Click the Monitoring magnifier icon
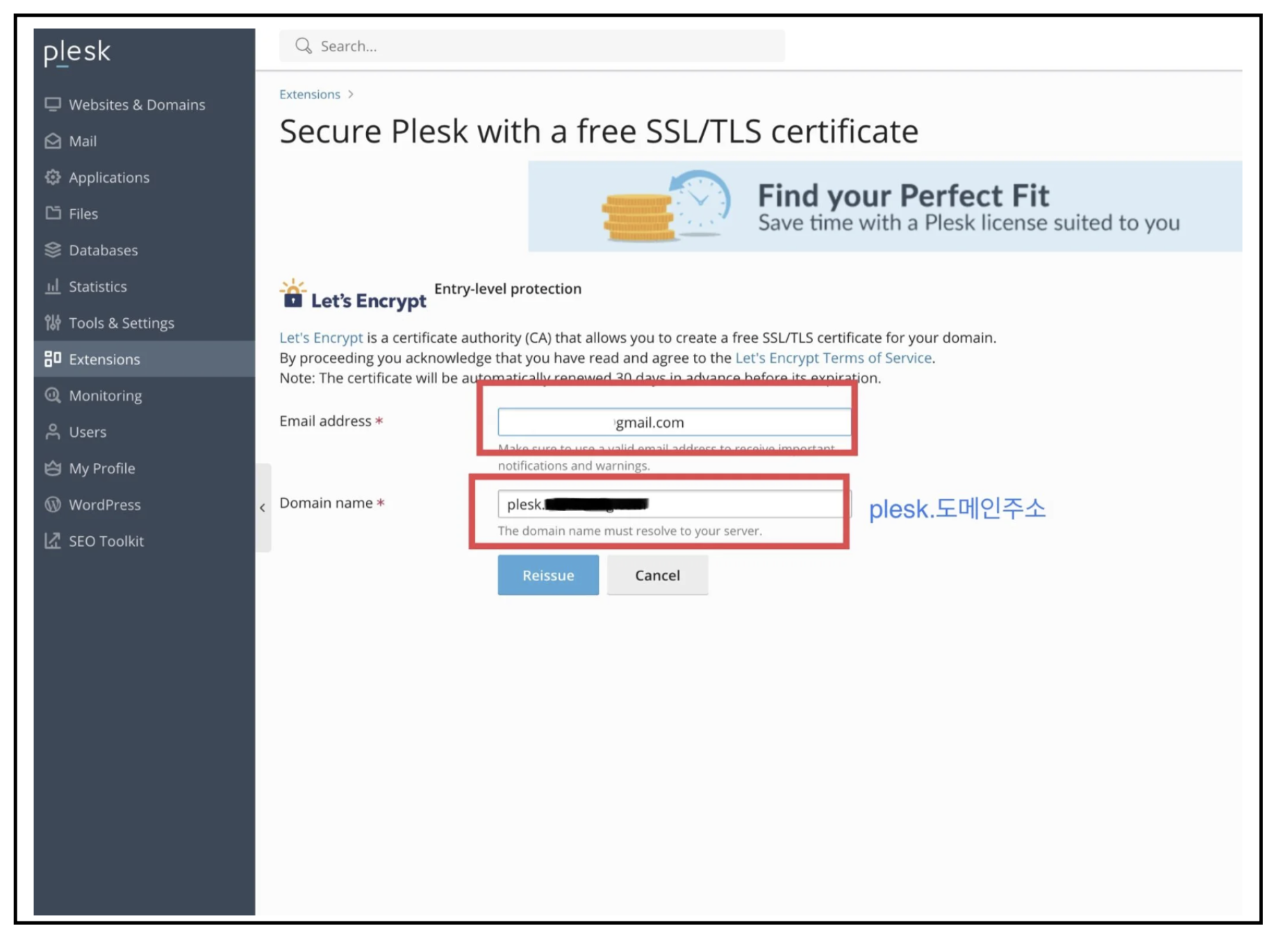 53,395
